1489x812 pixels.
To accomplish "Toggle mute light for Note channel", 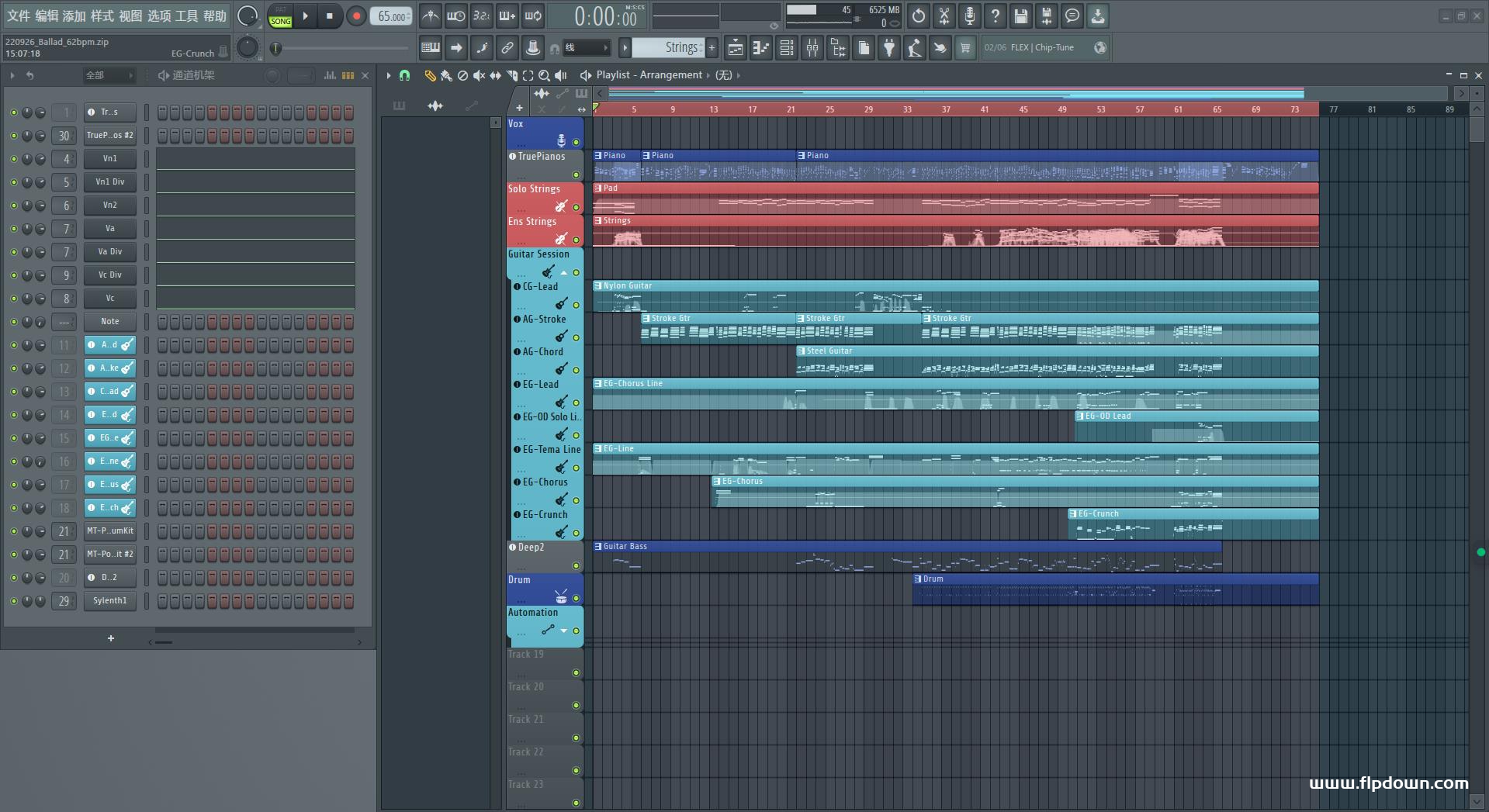I will click(x=13, y=322).
